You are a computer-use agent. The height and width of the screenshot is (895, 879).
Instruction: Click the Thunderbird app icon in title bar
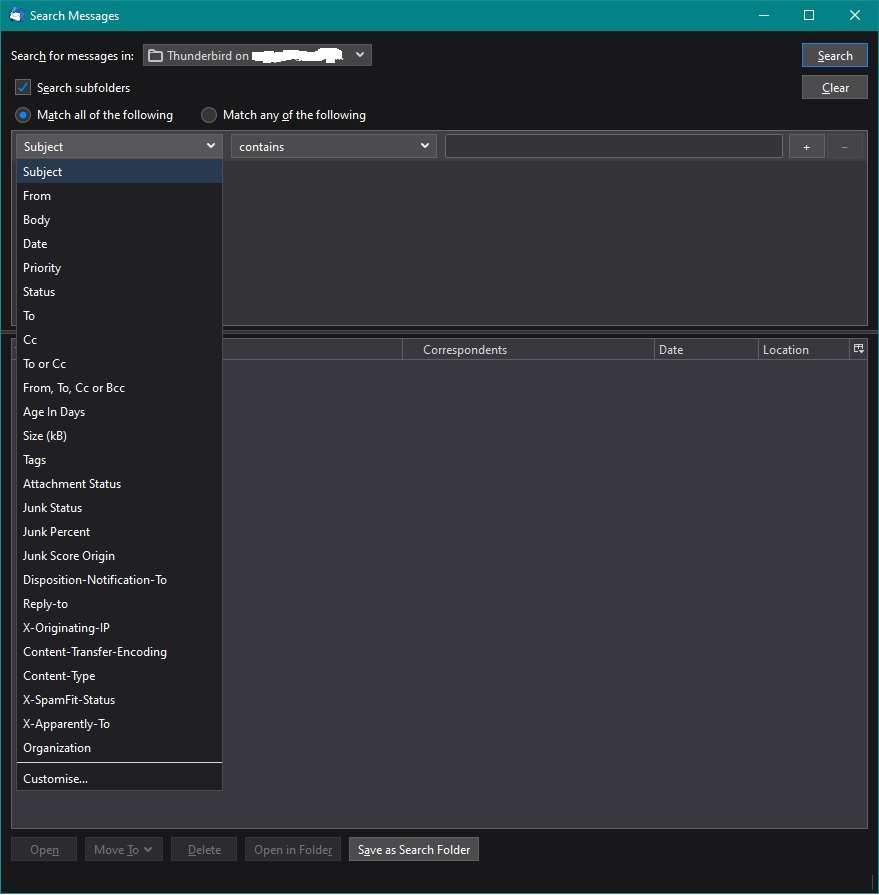[16, 15]
